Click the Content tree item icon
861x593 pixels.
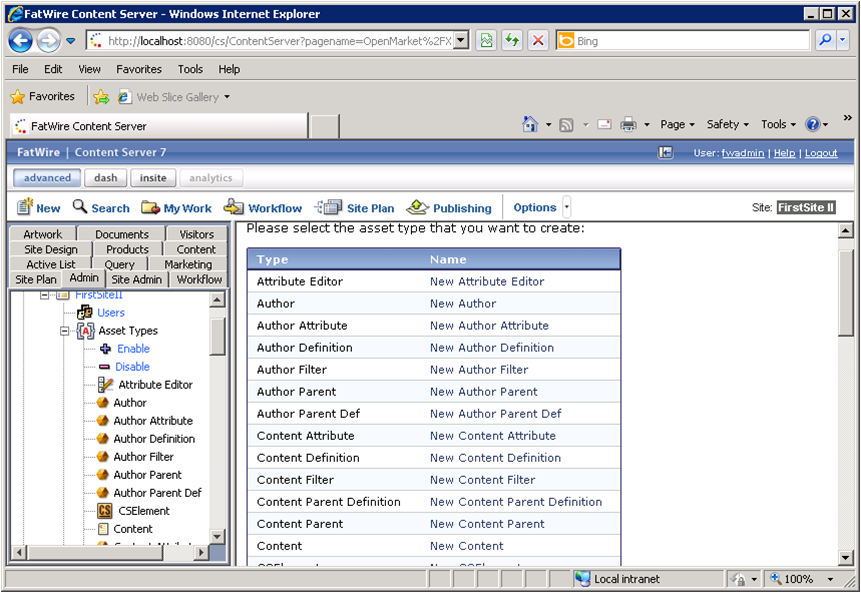pyautogui.click(x=103, y=529)
